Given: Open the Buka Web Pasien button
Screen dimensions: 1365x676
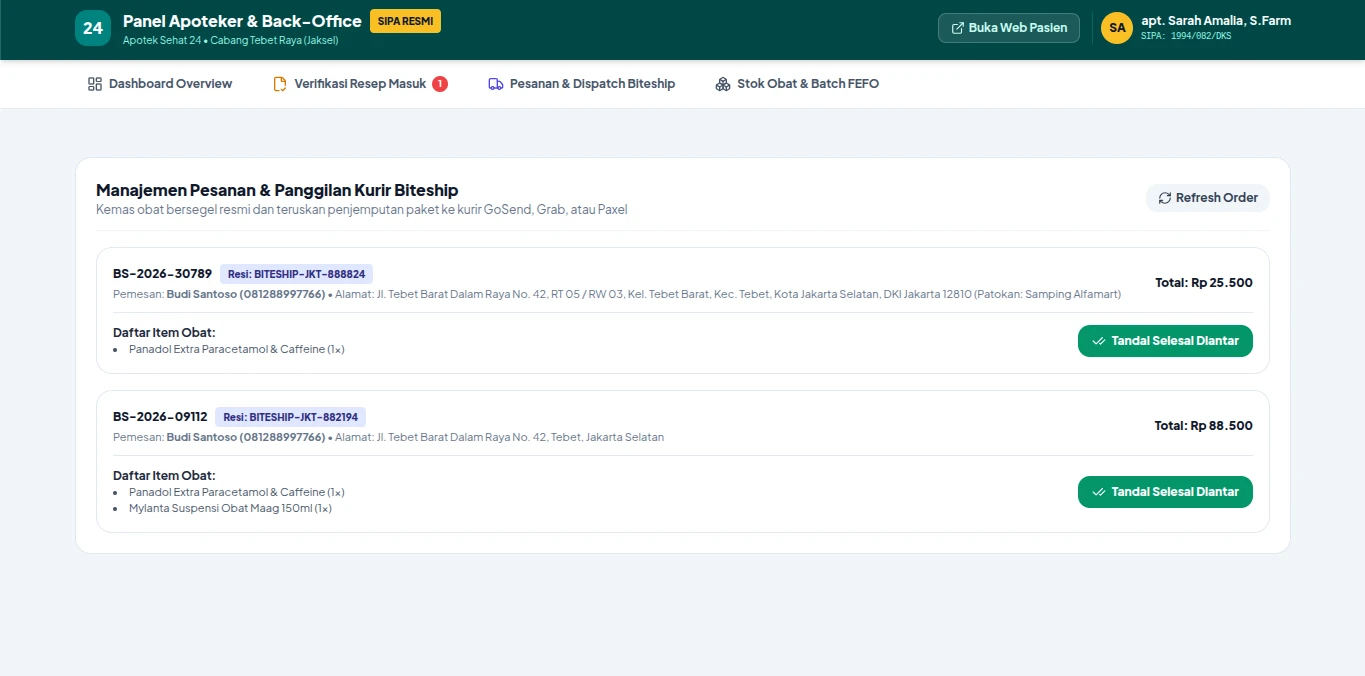Looking at the screenshot, I should click(1009, 28).
